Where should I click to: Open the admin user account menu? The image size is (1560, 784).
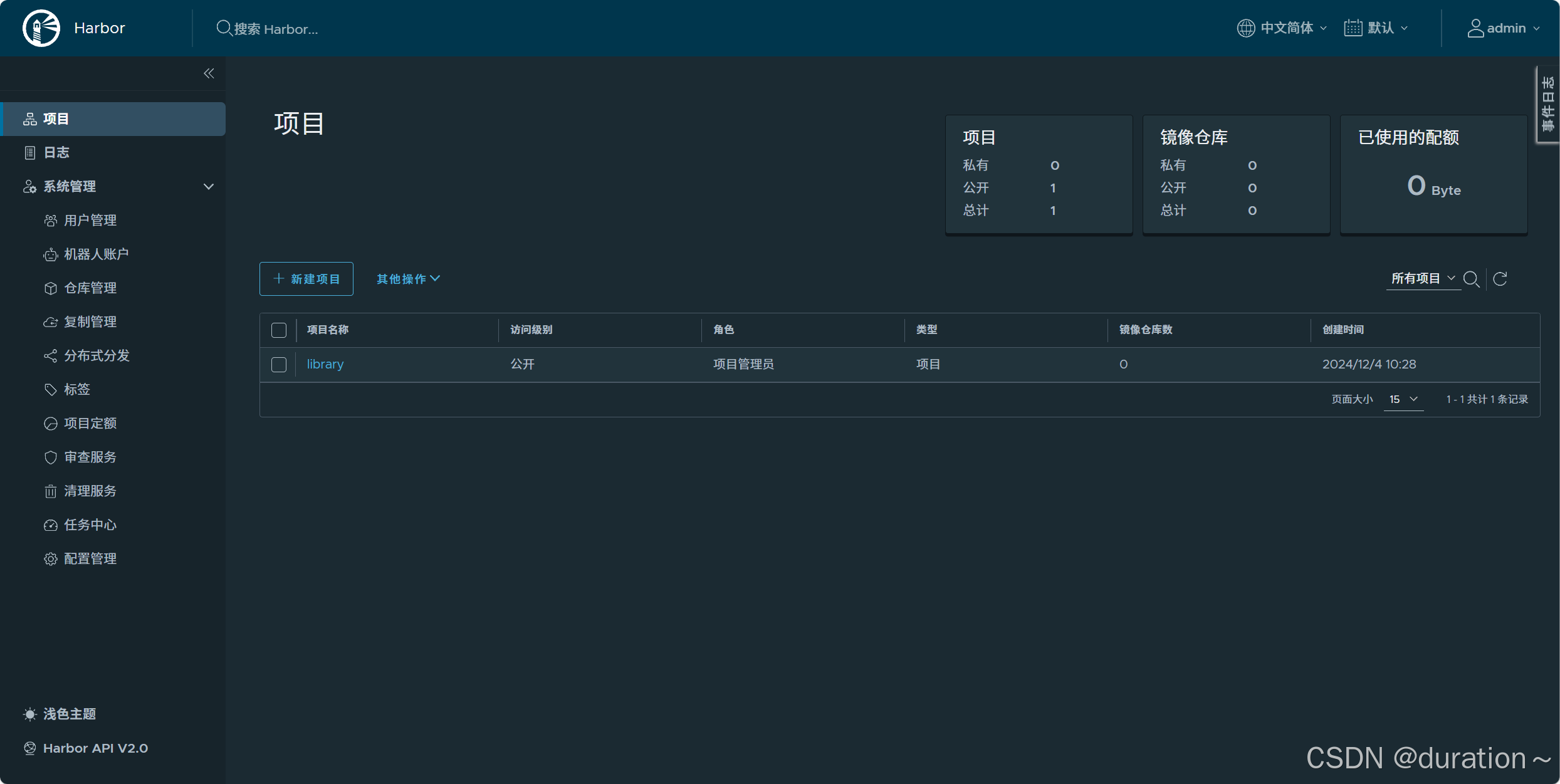1504,28
